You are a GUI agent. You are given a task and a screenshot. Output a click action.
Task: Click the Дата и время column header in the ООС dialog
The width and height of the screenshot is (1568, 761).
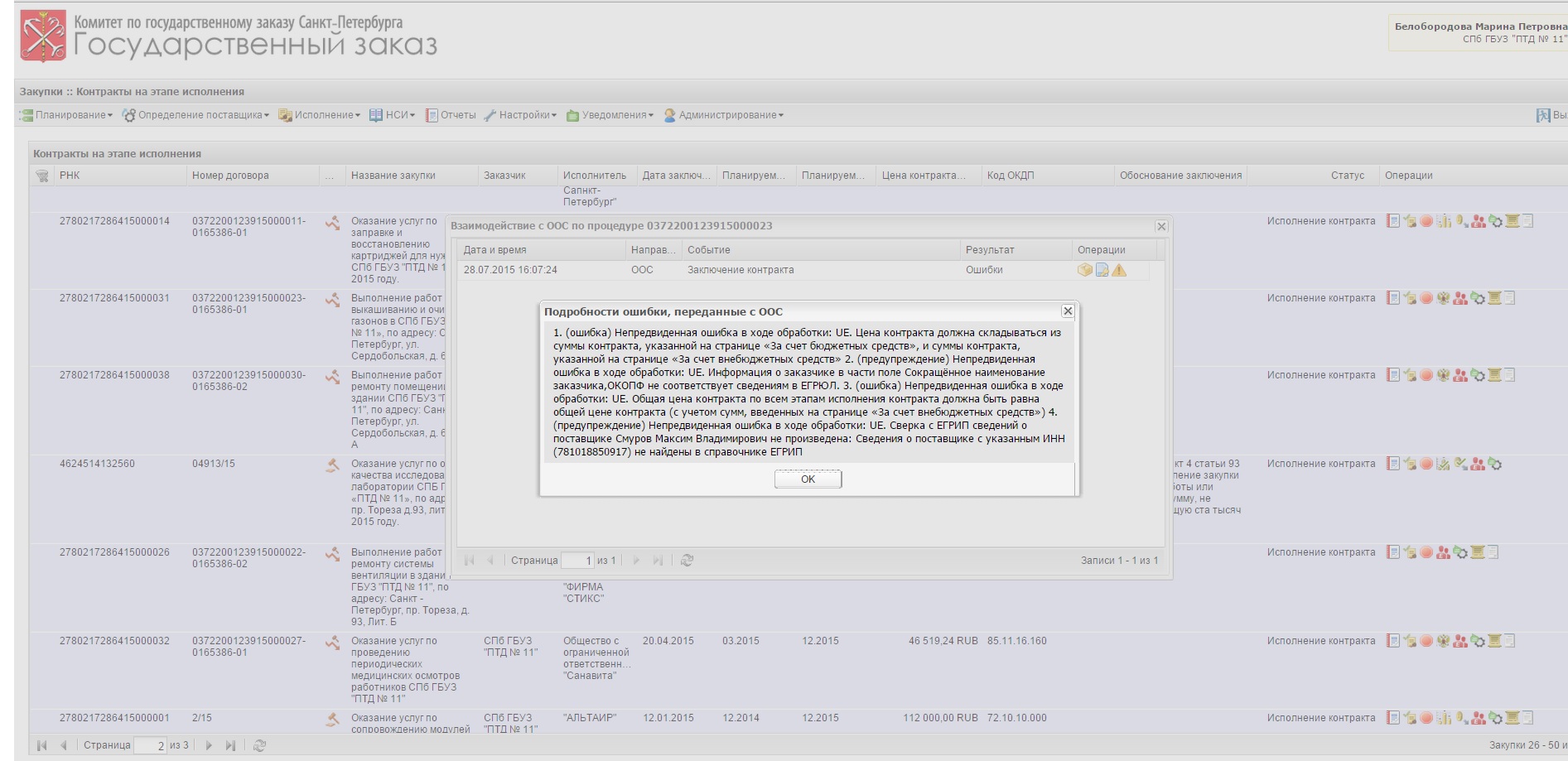point(542,250)
